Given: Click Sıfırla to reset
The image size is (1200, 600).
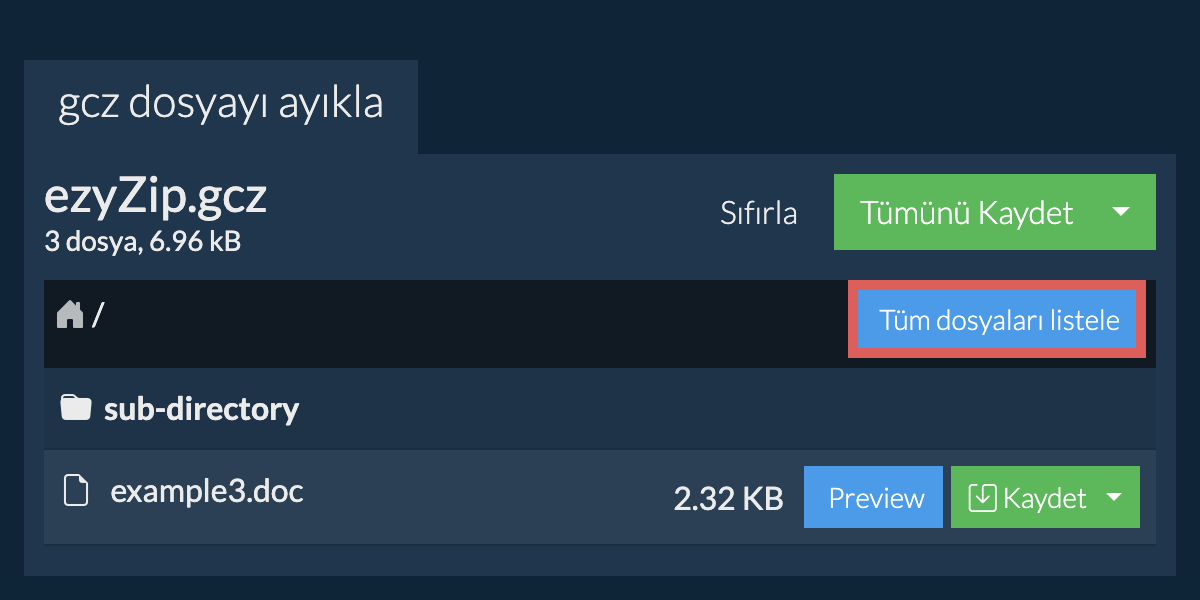Looking at the screenshot, I should 759,213.
